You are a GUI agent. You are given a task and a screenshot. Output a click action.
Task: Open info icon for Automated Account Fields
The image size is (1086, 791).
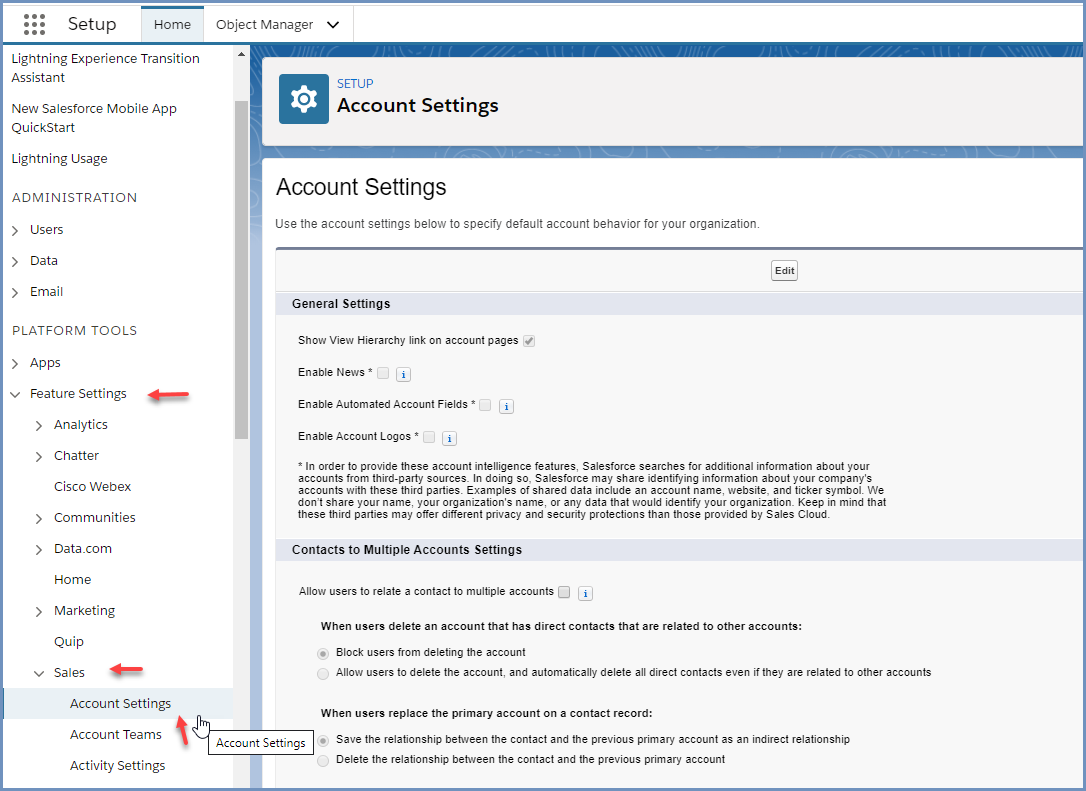click(506, 406)
